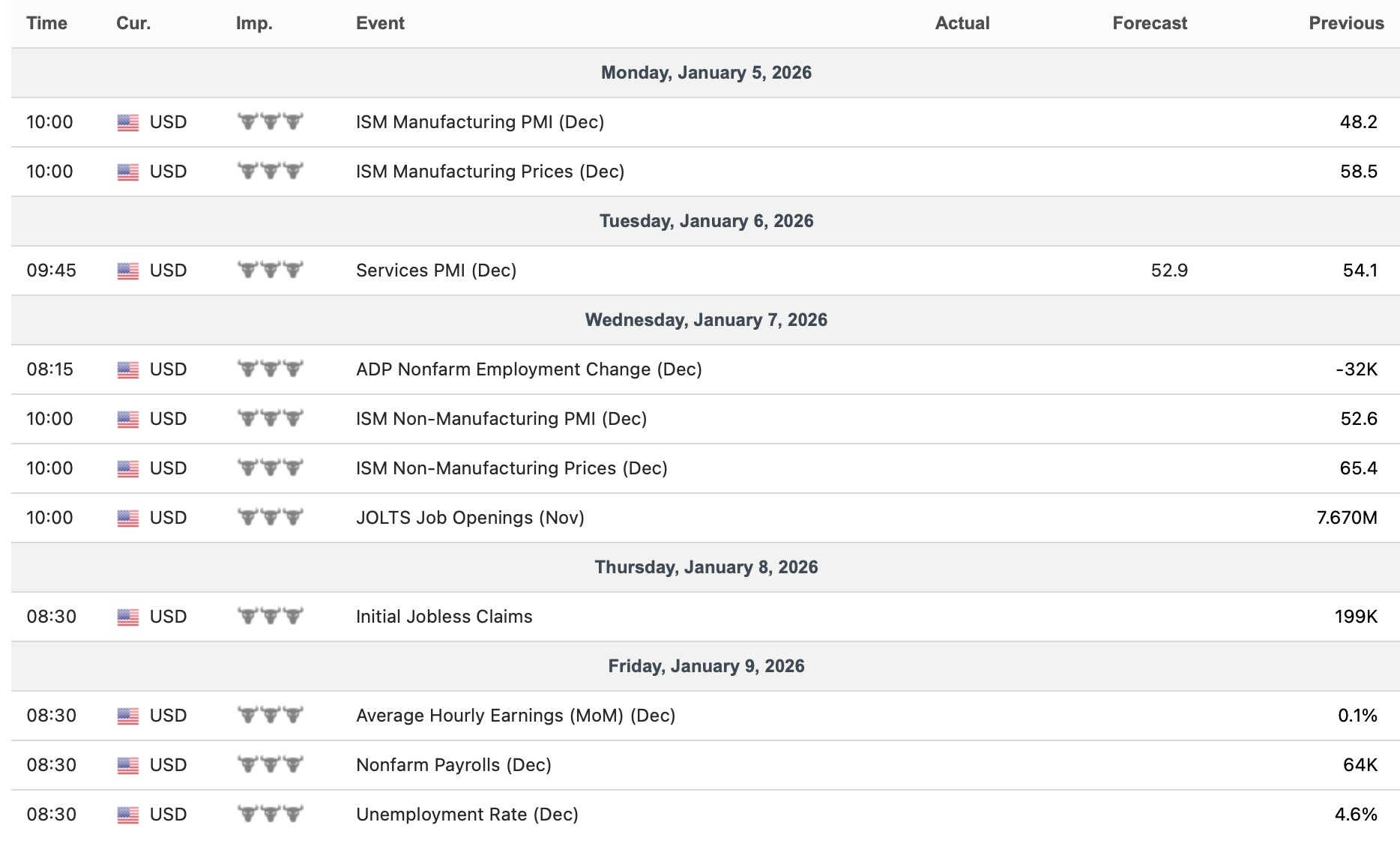
Task: Click the 52.9 forecast value for Services PMI
Action: (x=1169, y=271)
